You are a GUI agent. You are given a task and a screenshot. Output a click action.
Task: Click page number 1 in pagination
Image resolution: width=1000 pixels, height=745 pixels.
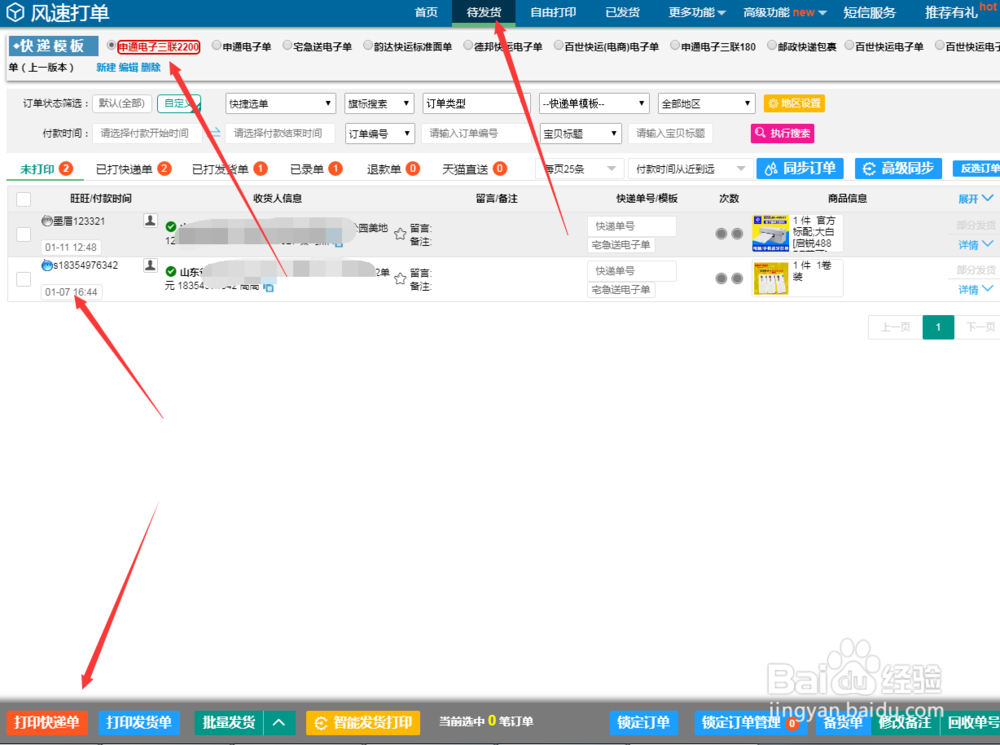click(938, 327)
